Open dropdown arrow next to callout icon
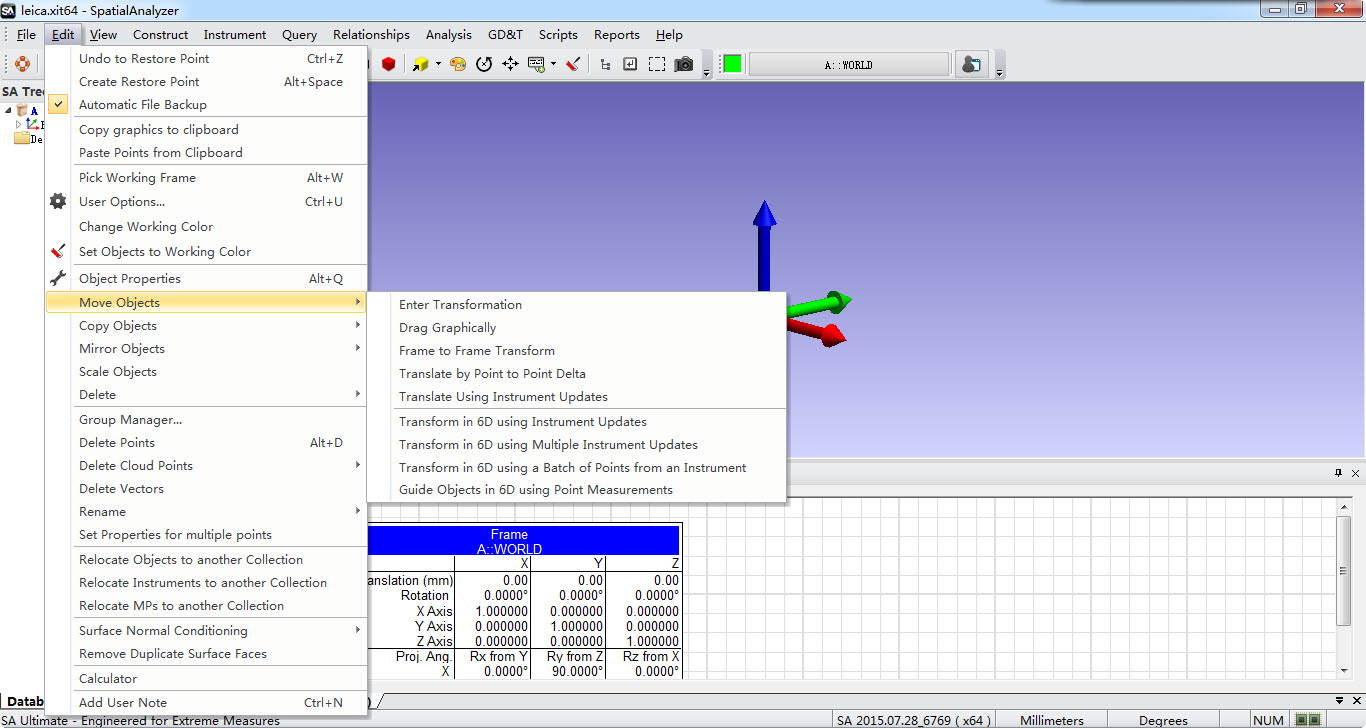Viewport: 1366px width, 728px height. click(x=553, y=65)
